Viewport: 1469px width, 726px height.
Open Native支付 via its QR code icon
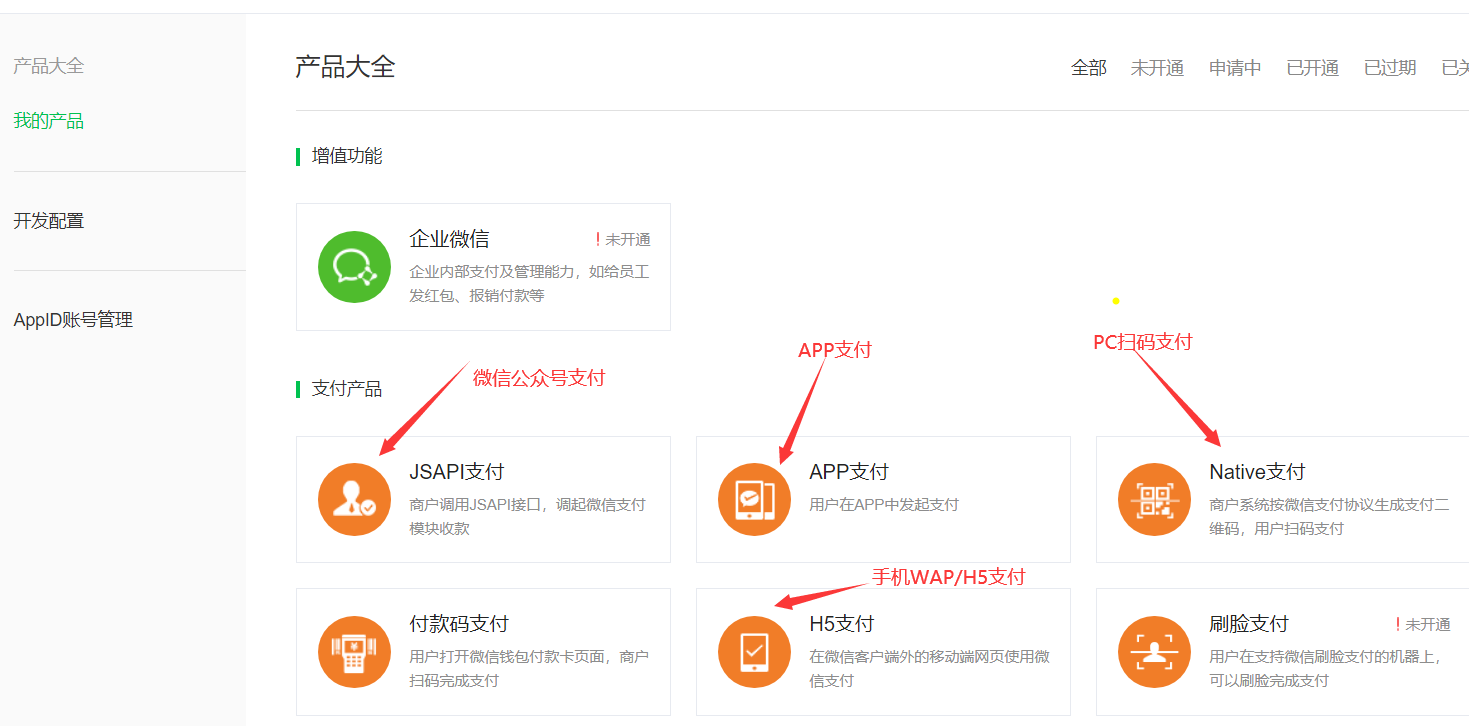[1154, 498]
